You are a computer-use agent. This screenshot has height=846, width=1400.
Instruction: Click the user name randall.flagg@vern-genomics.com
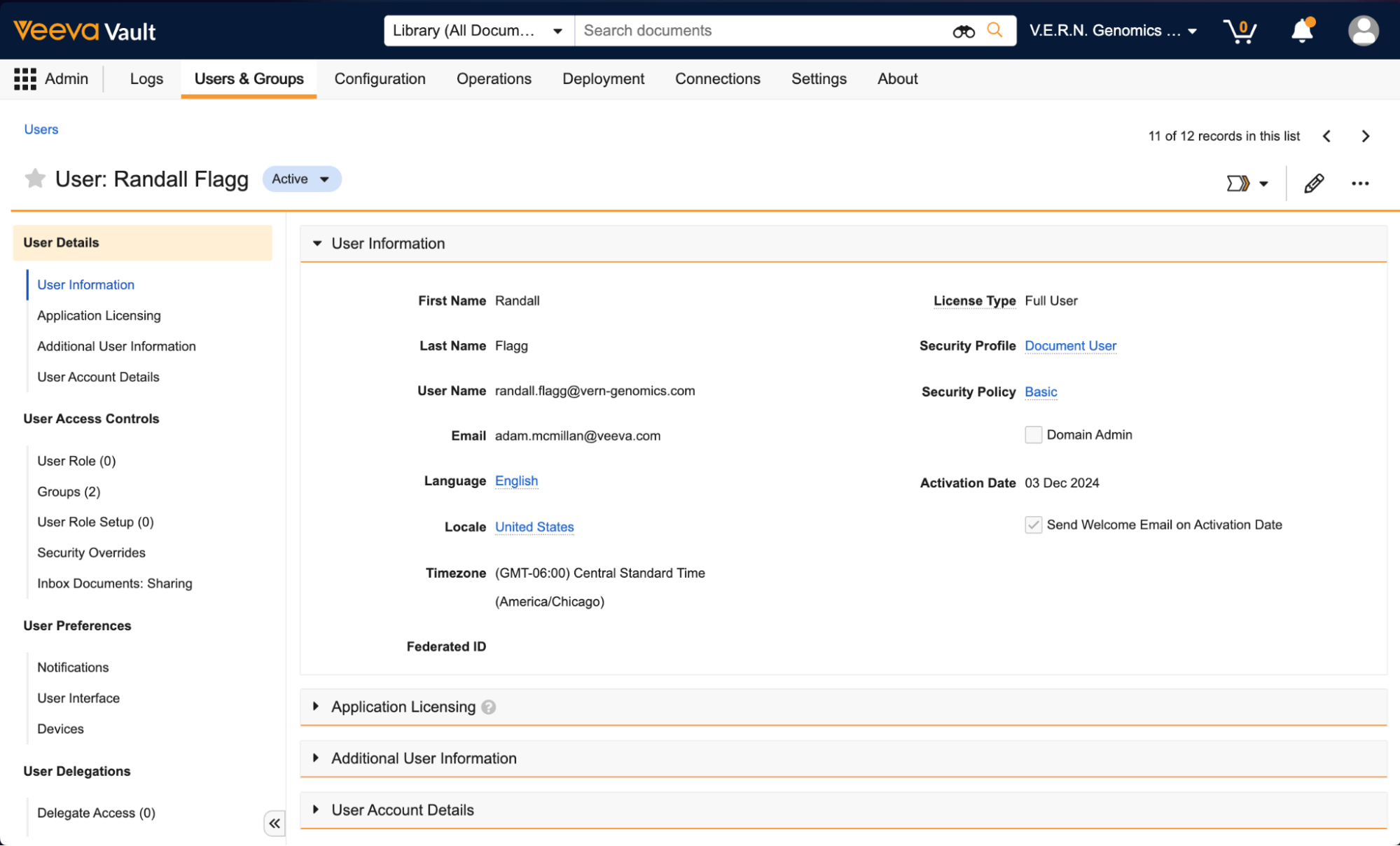point(595,391)
